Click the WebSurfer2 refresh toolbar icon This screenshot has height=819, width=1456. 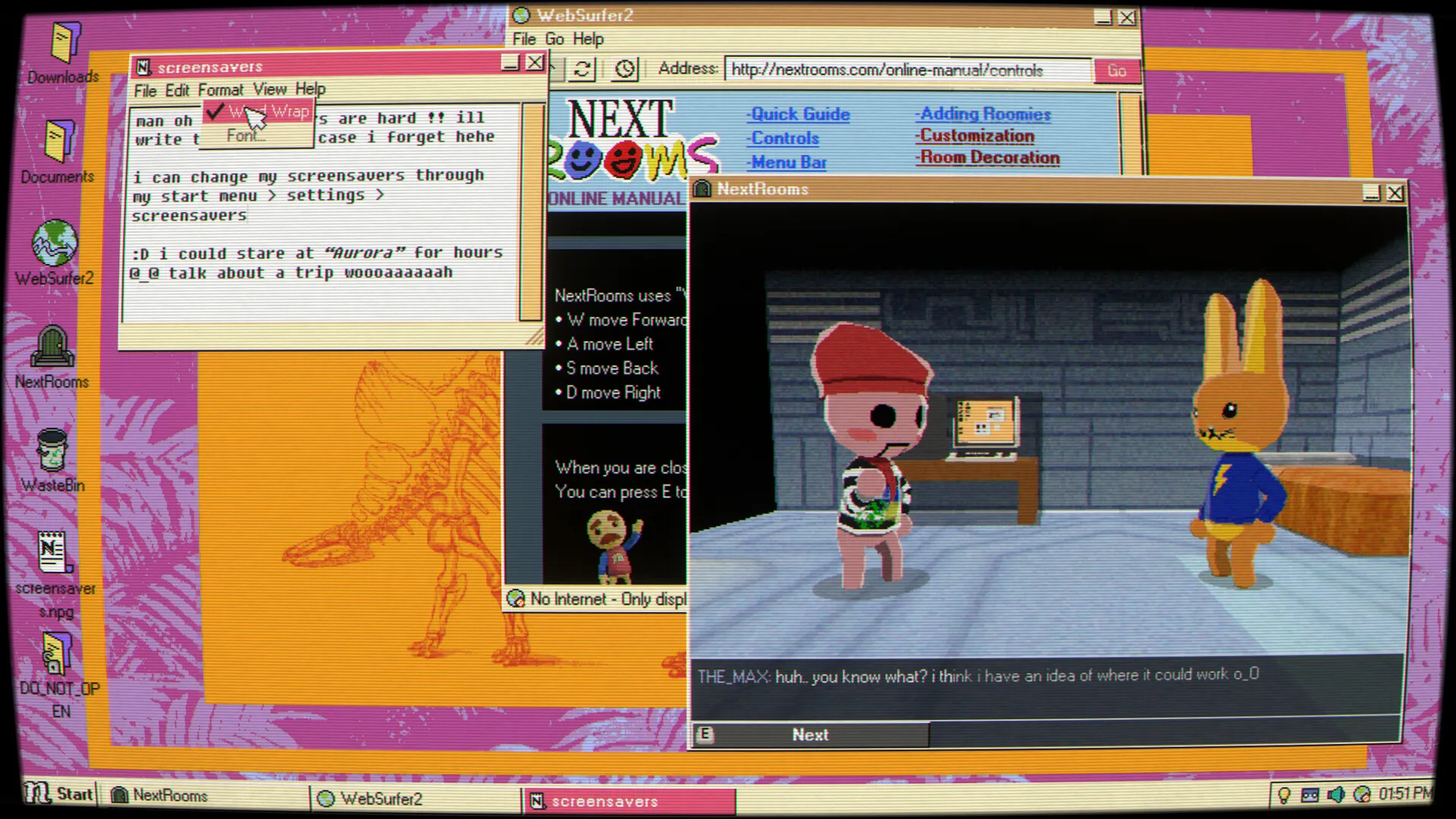coord(582,70)
